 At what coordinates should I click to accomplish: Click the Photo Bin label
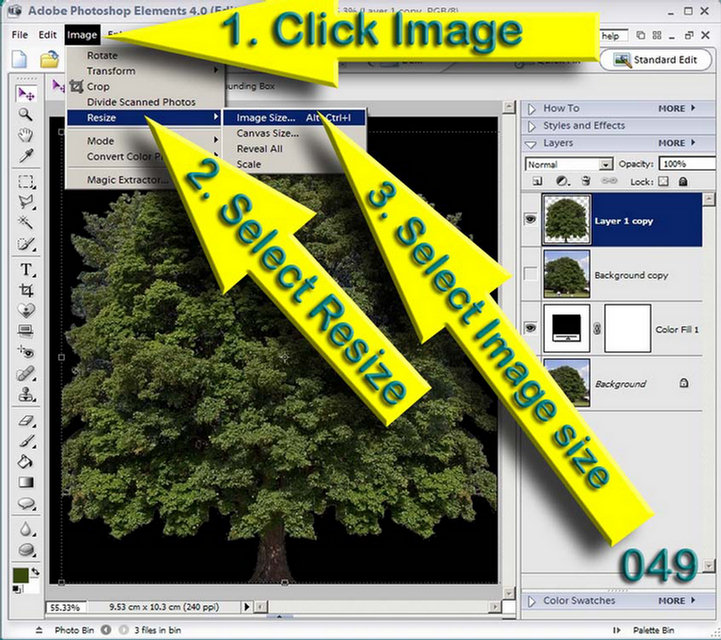click(74, 630)
